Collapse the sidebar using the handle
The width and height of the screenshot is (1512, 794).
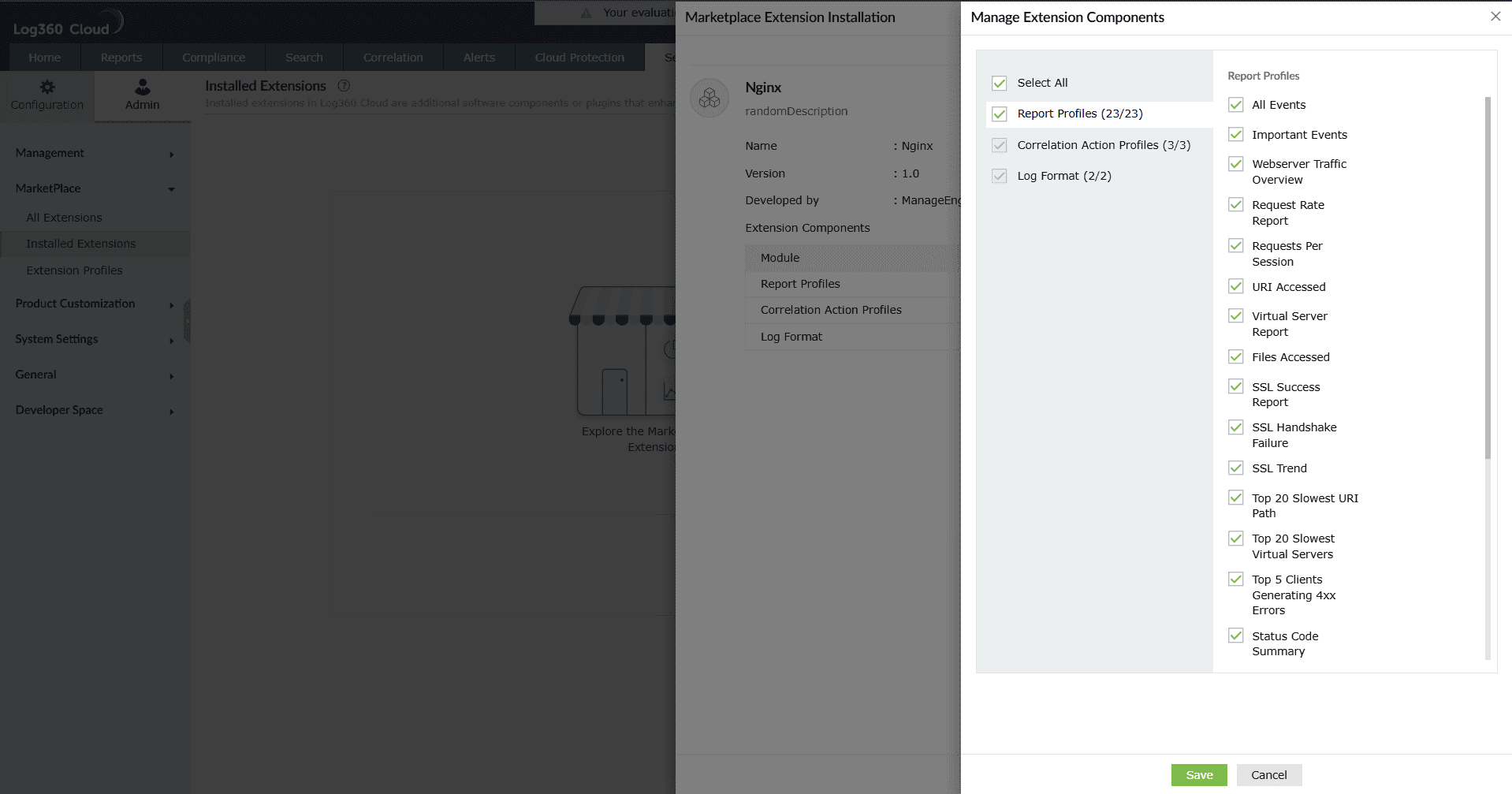click(188, 320)
